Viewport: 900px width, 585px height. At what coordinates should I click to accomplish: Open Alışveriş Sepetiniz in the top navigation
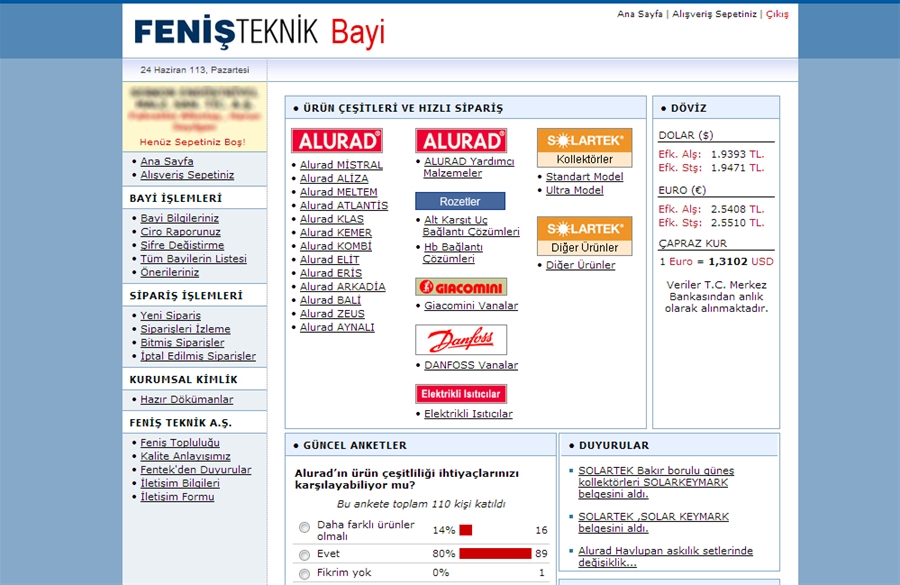tap(715, 14)
